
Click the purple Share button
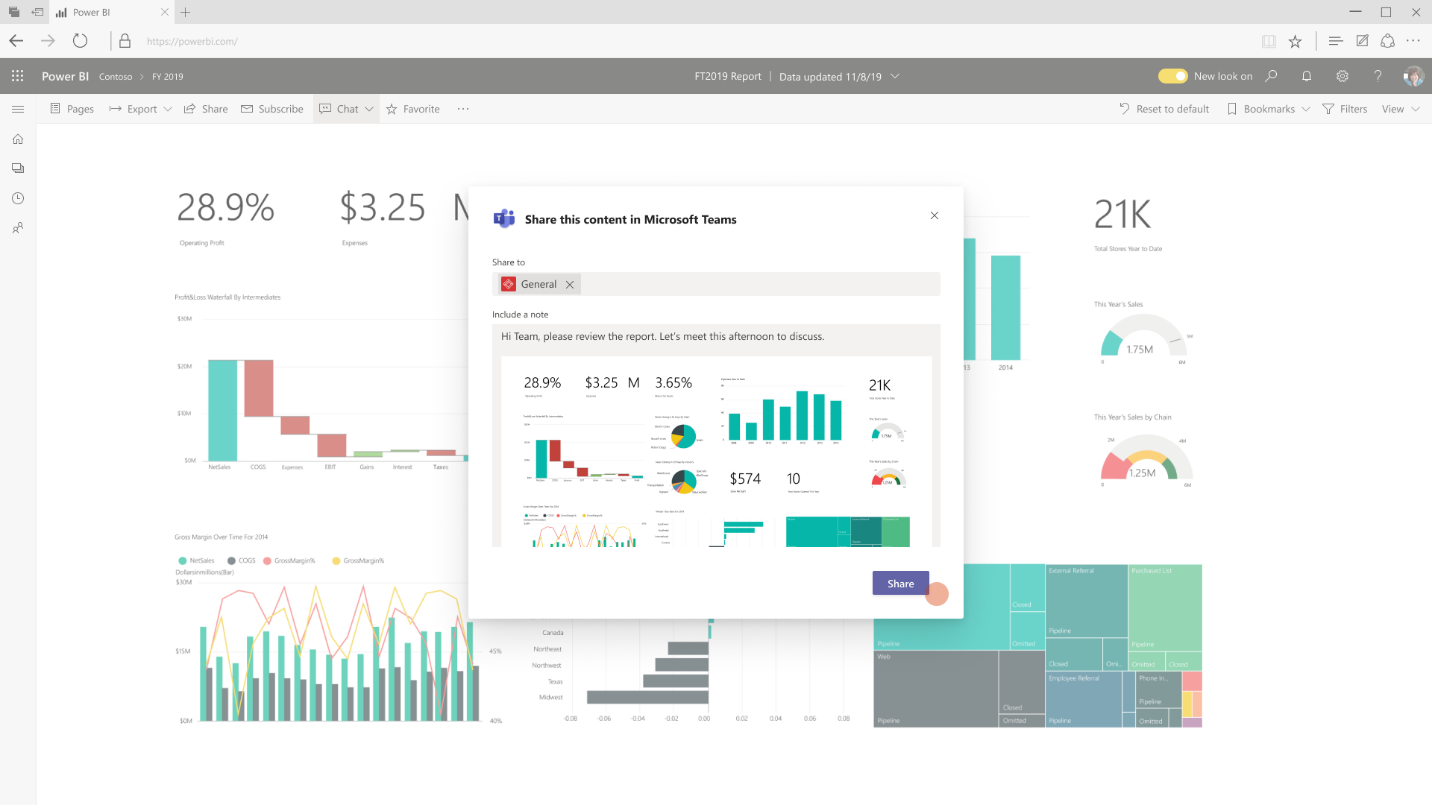pyautogui.click(x=900, y=584)
